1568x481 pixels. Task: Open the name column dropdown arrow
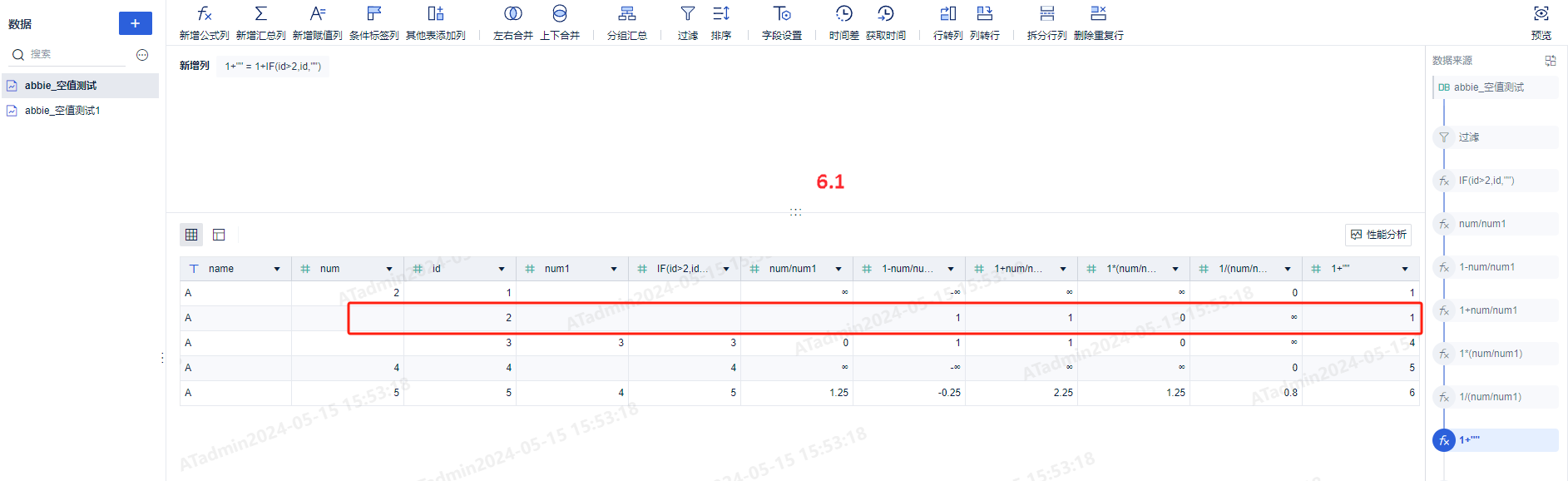[277, 269]
